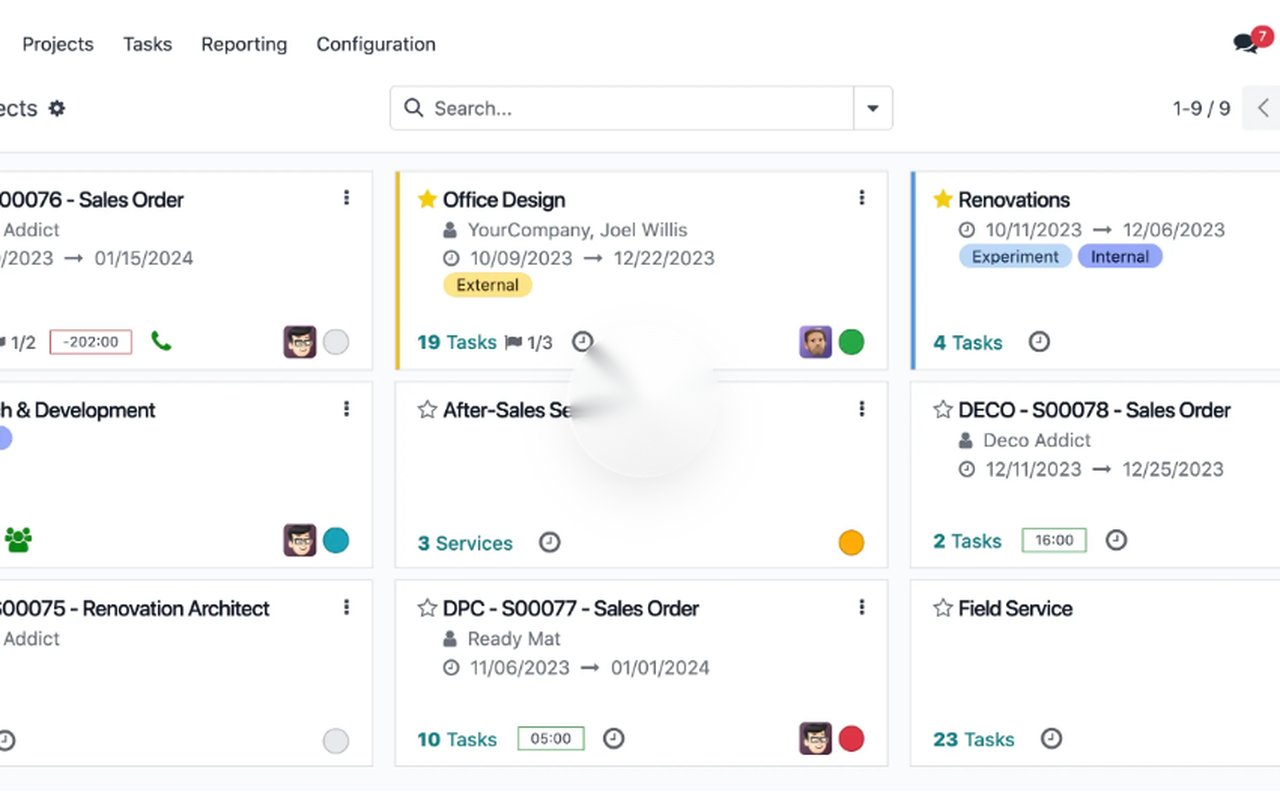The image size is (1280, 800).
Task: Open the Configuration menu
Action: 376,44
